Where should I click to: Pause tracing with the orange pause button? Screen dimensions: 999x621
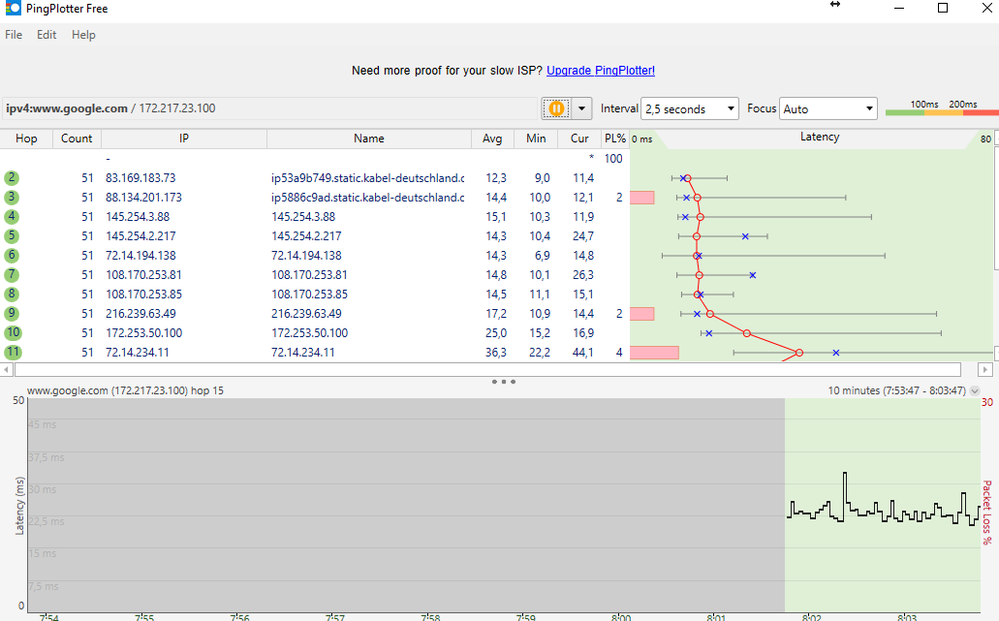556,109
